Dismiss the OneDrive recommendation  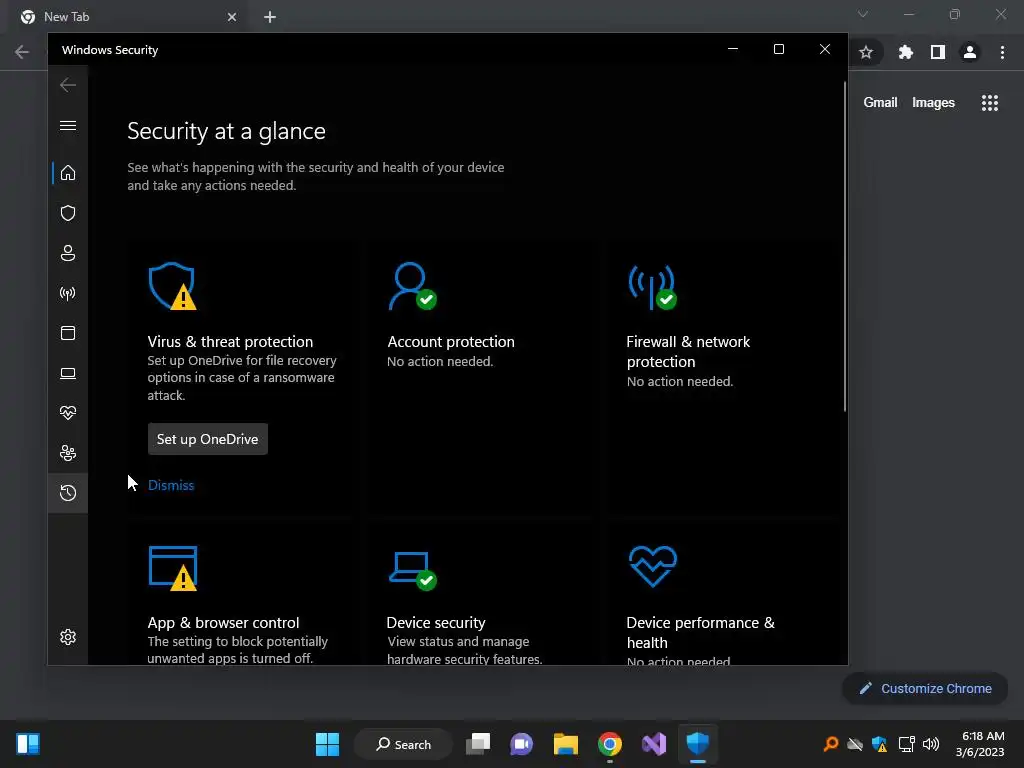(171, 485)
